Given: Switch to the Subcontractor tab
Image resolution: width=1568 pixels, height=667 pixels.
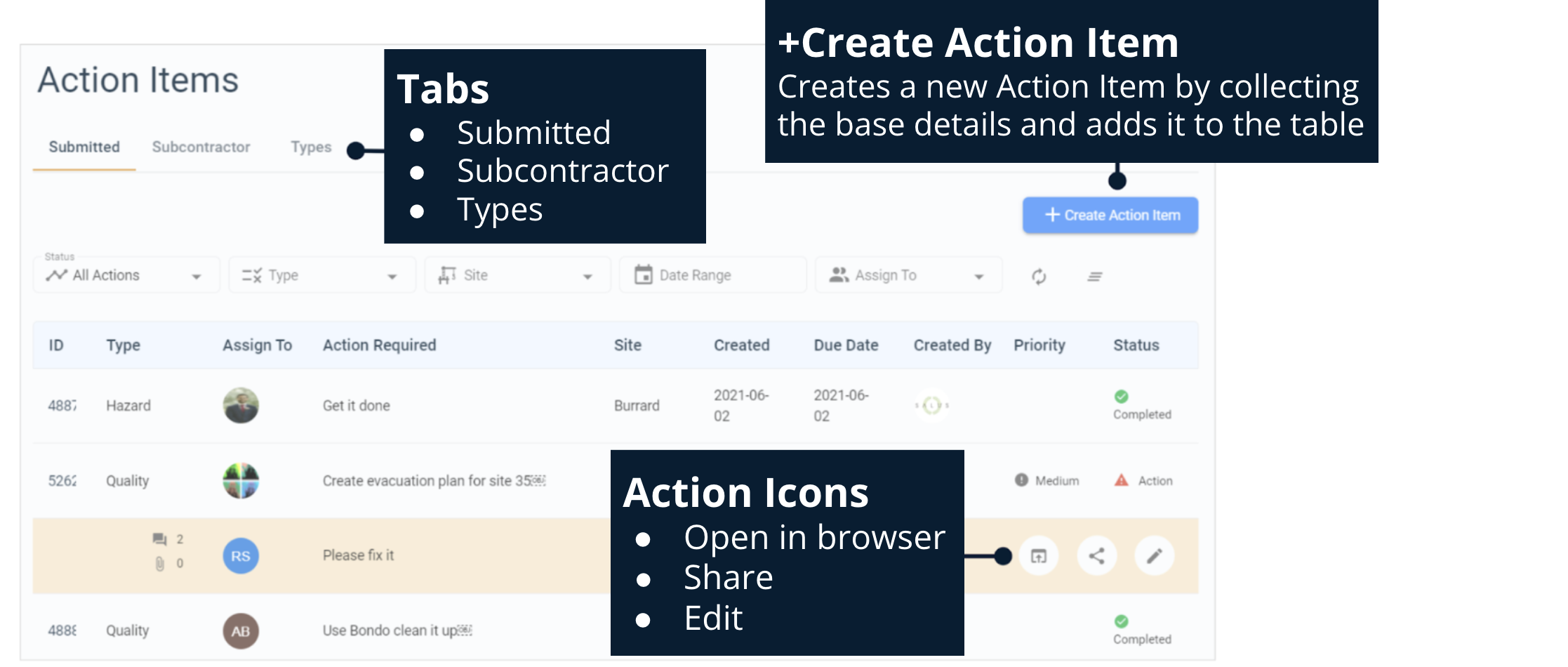Looking at the screenshot, I should pyautogui.click(x=201, y=147).
